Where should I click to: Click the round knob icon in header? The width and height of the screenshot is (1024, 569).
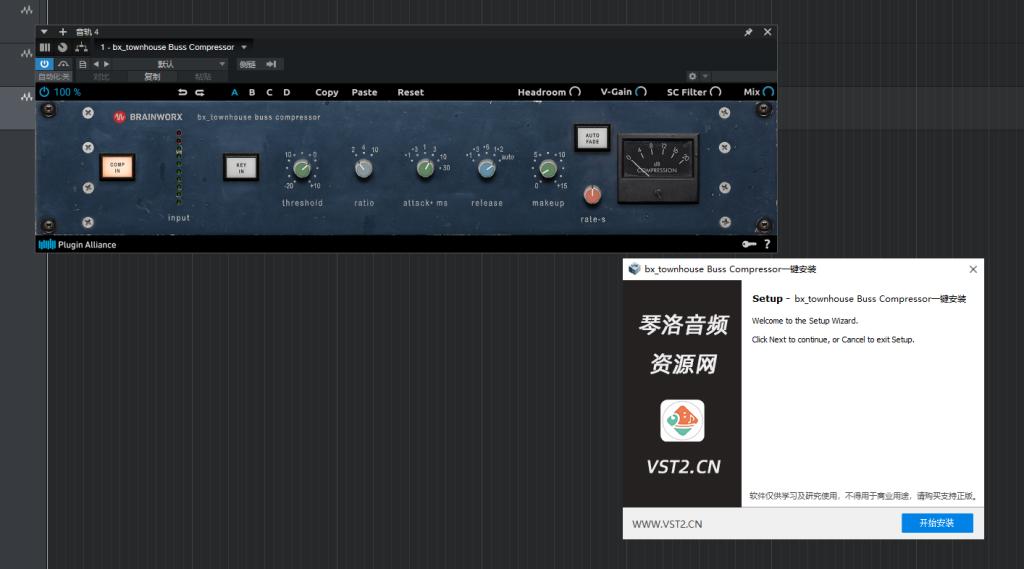63,47
